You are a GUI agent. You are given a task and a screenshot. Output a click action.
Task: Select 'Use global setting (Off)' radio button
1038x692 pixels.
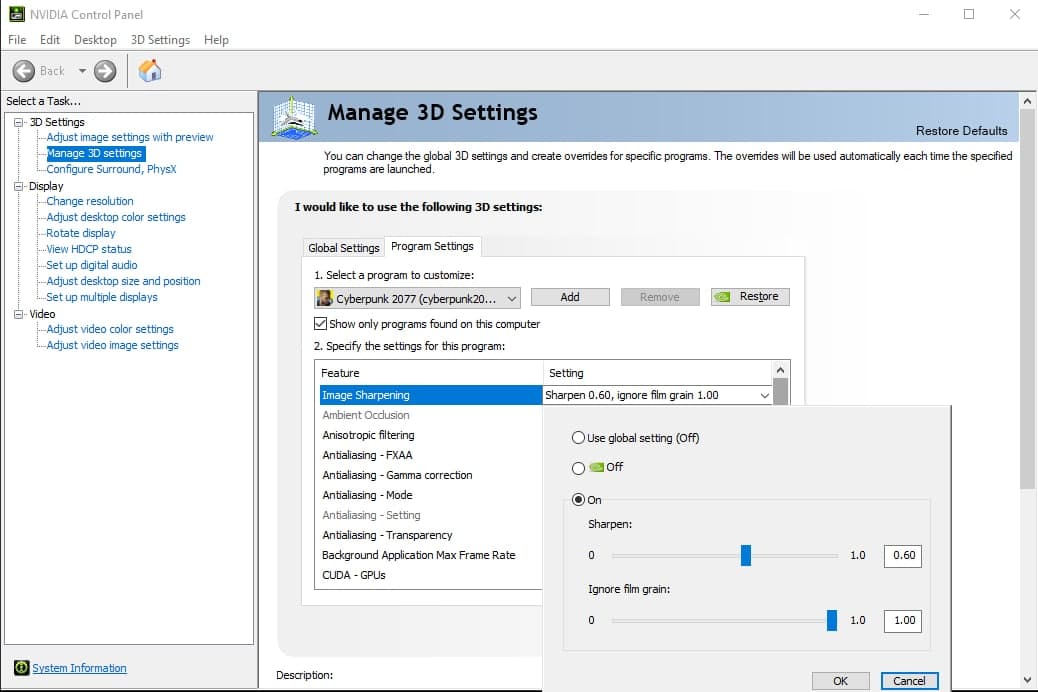coord(577,438)
